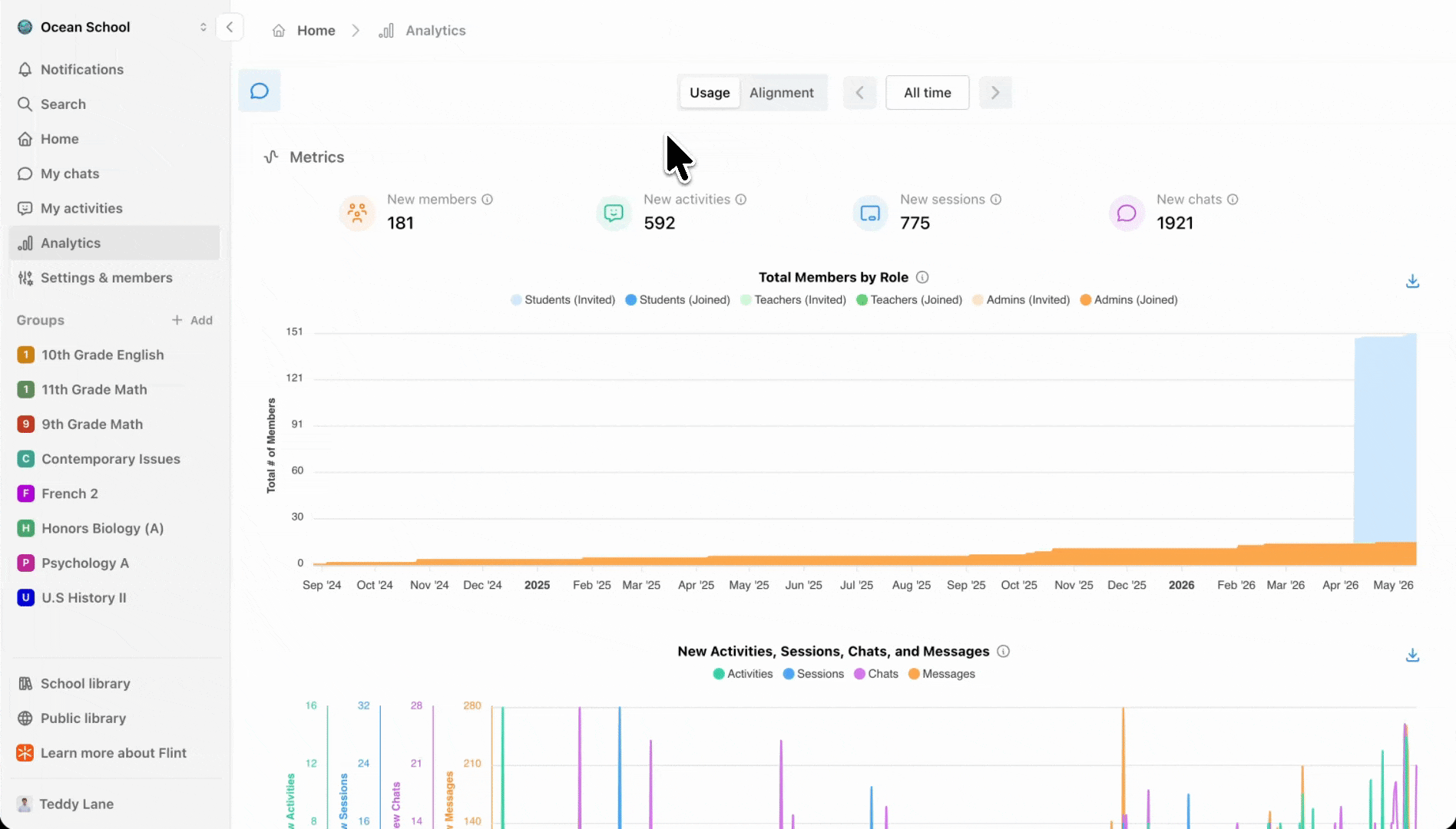Open the School library
Screen dimensions: 1456x829
(x=114, y=683)
